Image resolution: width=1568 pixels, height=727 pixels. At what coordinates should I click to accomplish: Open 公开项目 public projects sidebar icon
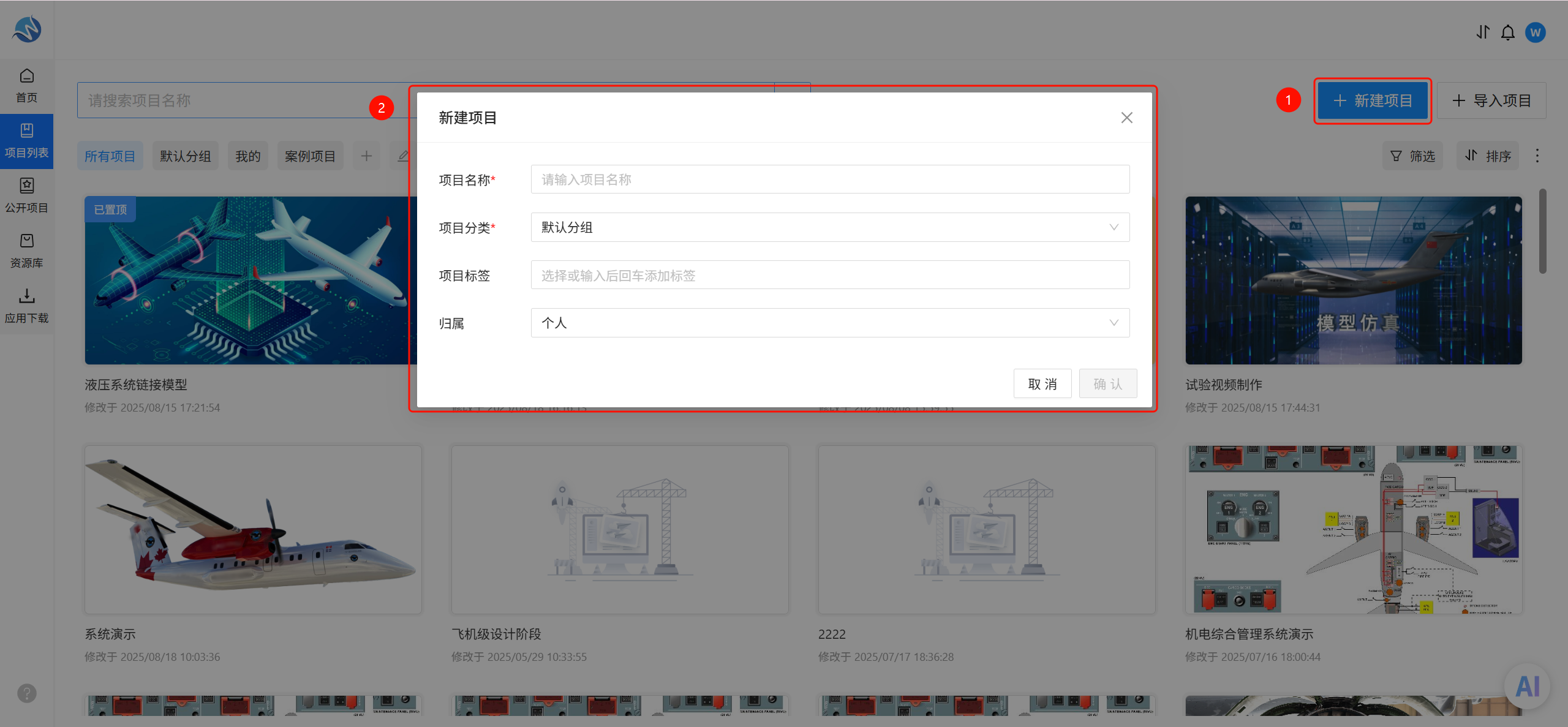pos(26,196)
